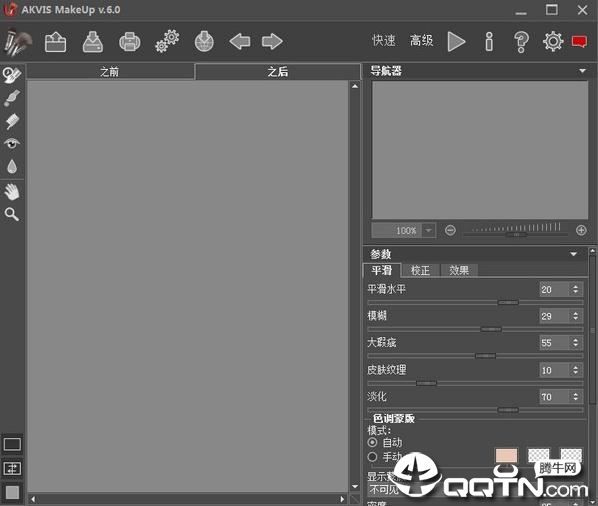Click the 皮肤纹理 slider track
This screenshot has width=598, height=506.
click(475, 383)
